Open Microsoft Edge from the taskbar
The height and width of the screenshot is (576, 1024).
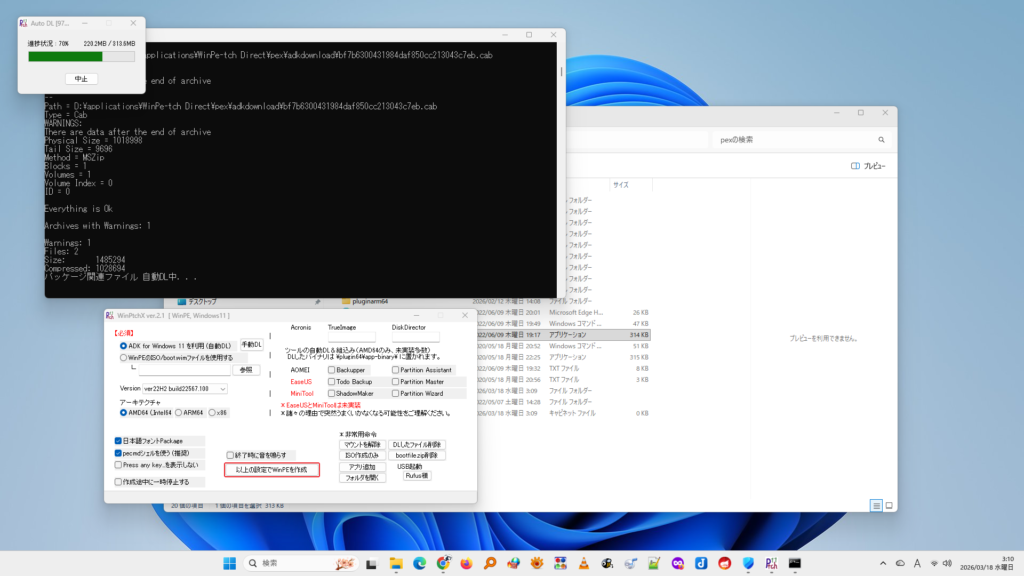click(419, 563)
